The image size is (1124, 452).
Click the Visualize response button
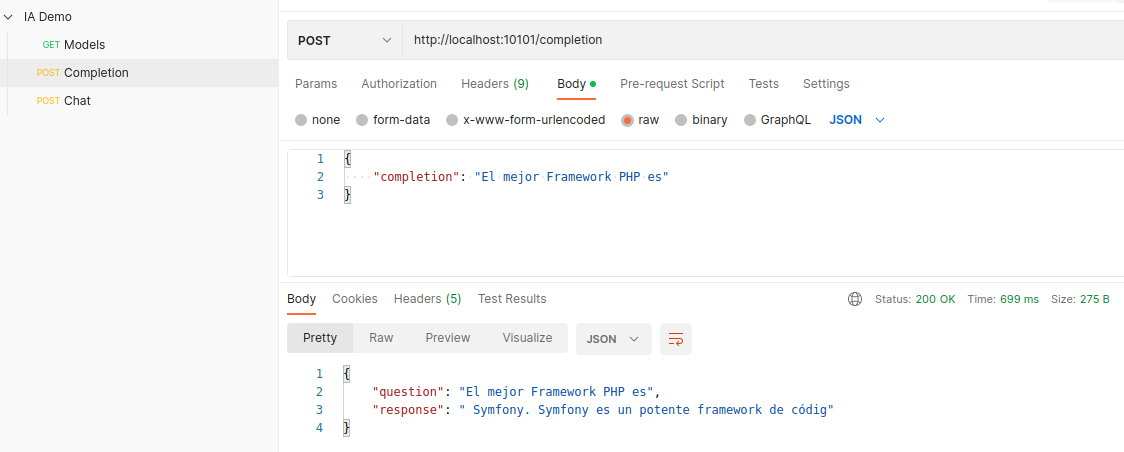pos(527,338)
